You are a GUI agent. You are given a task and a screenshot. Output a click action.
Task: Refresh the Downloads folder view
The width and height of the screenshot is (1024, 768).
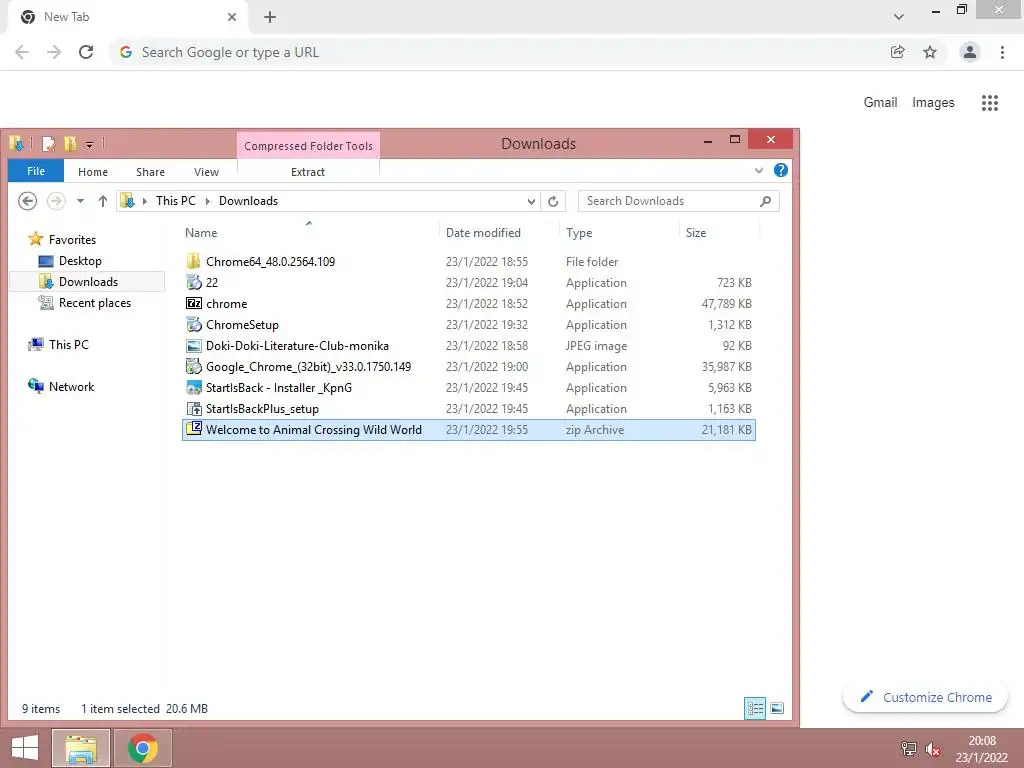(552, 201)
